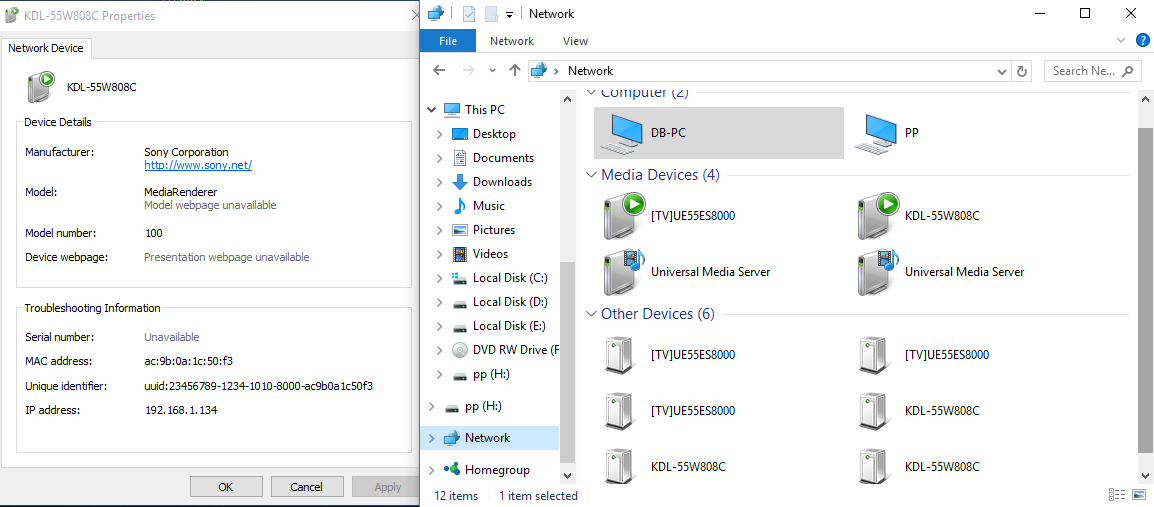Click the Desktop icon in navigation pane
Viewport: 1154px width, 507px height.
pyautogui.click(x=460, y=134)
